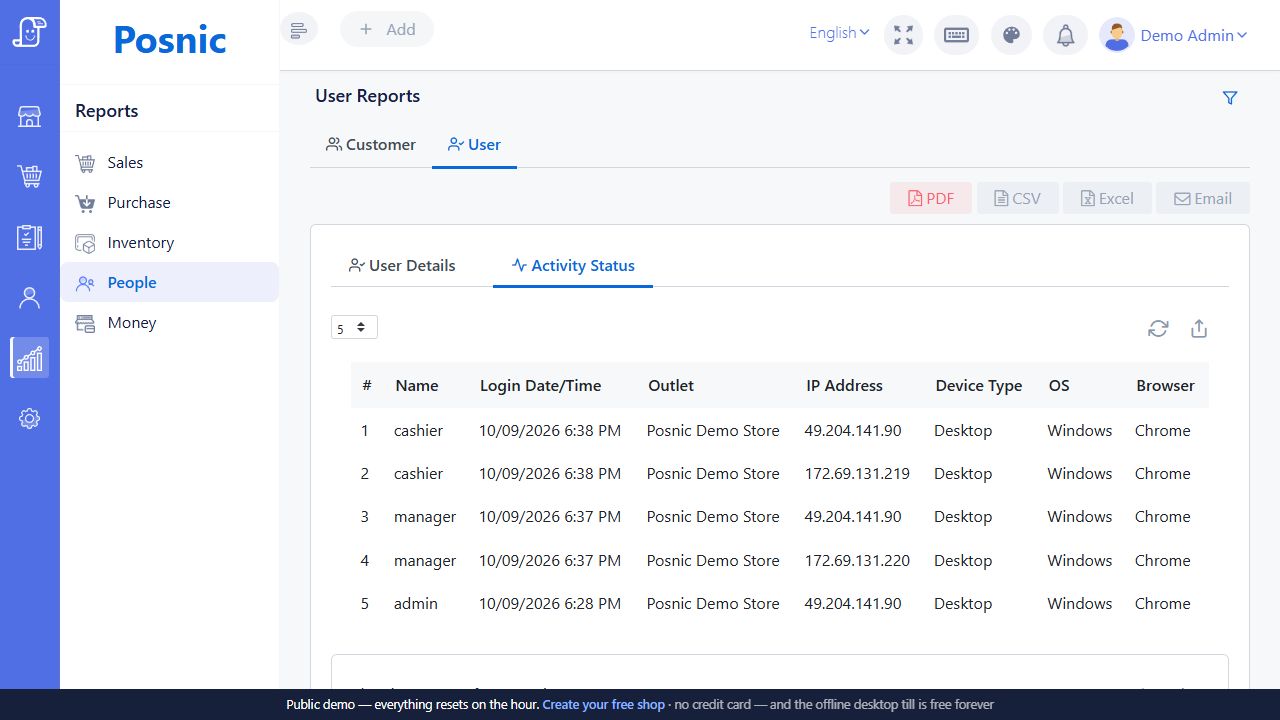Open the reports chart icon in sidebar
The width and height of the screenshot is (1280, 720).
point(30,357)
